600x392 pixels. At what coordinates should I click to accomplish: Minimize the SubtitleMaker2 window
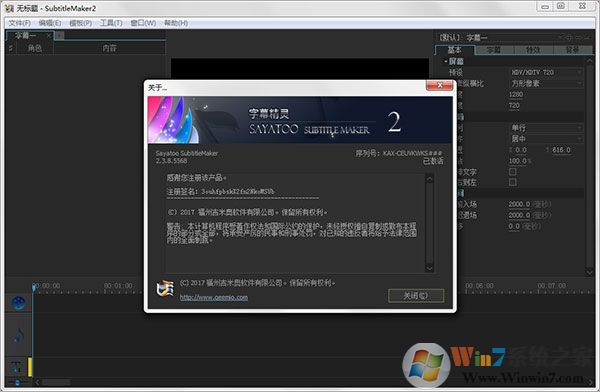tap(545, 6)
